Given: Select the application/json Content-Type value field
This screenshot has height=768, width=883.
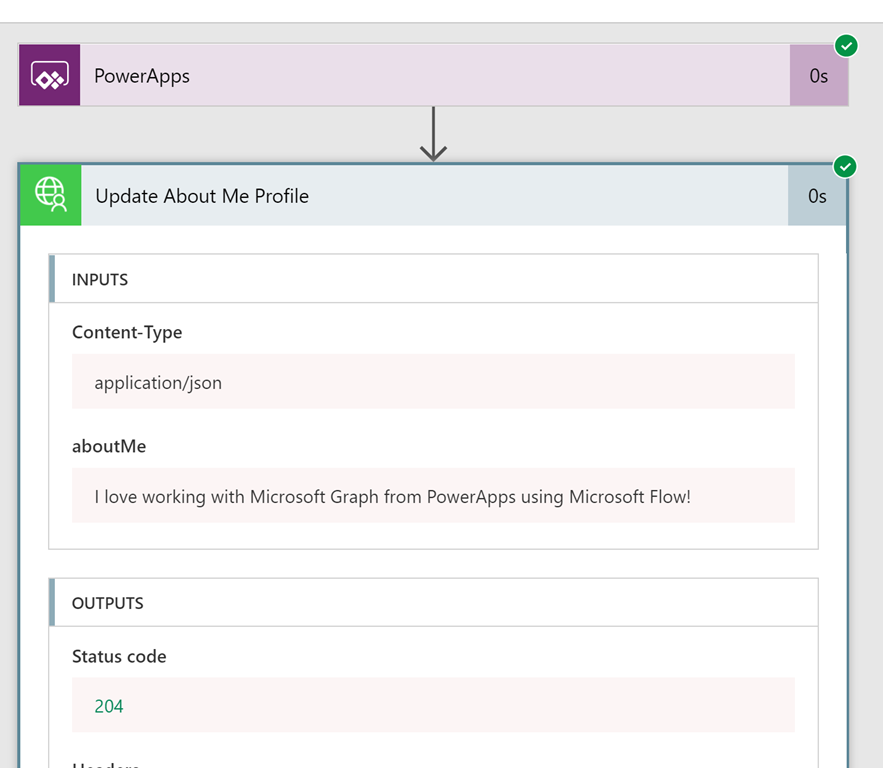Looking at the screenshot, I should click(433, 382).
